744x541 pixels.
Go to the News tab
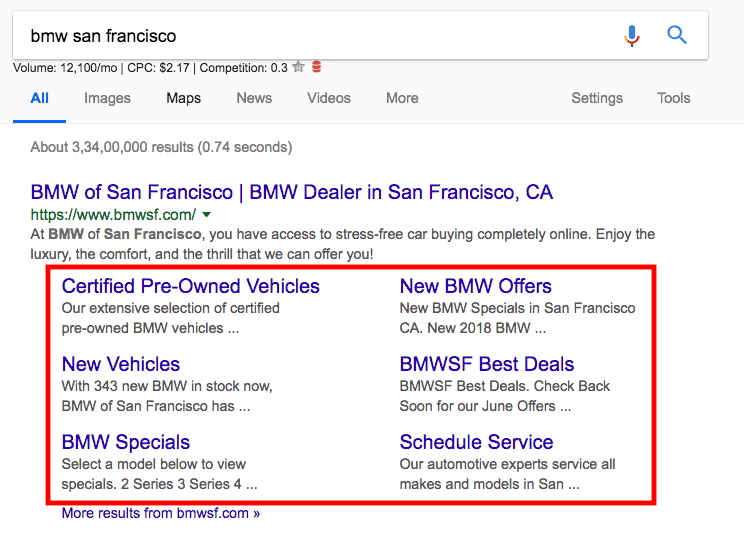point(254,98)
